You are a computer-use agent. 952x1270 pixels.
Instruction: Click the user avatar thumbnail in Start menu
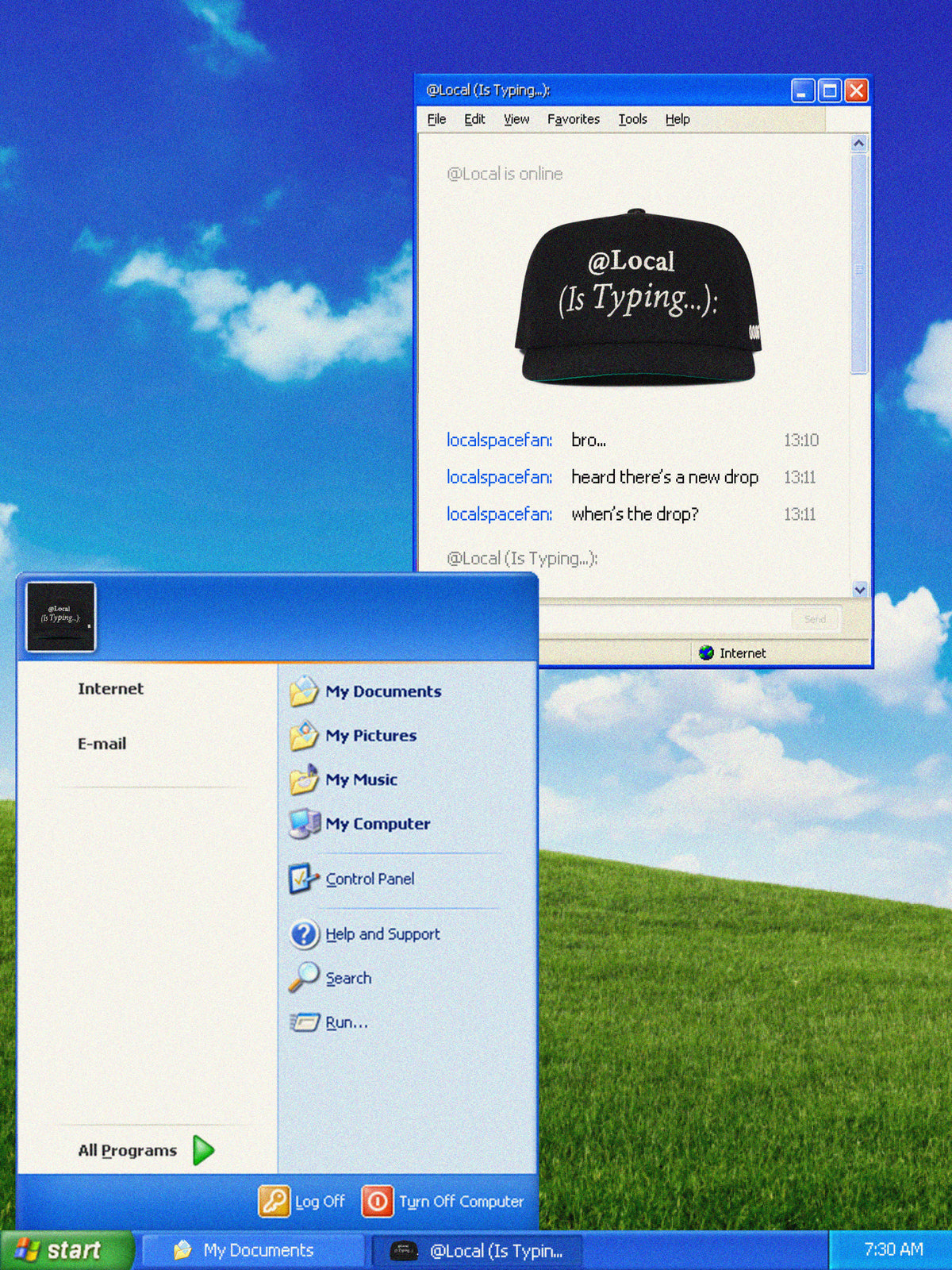(61, 617)
